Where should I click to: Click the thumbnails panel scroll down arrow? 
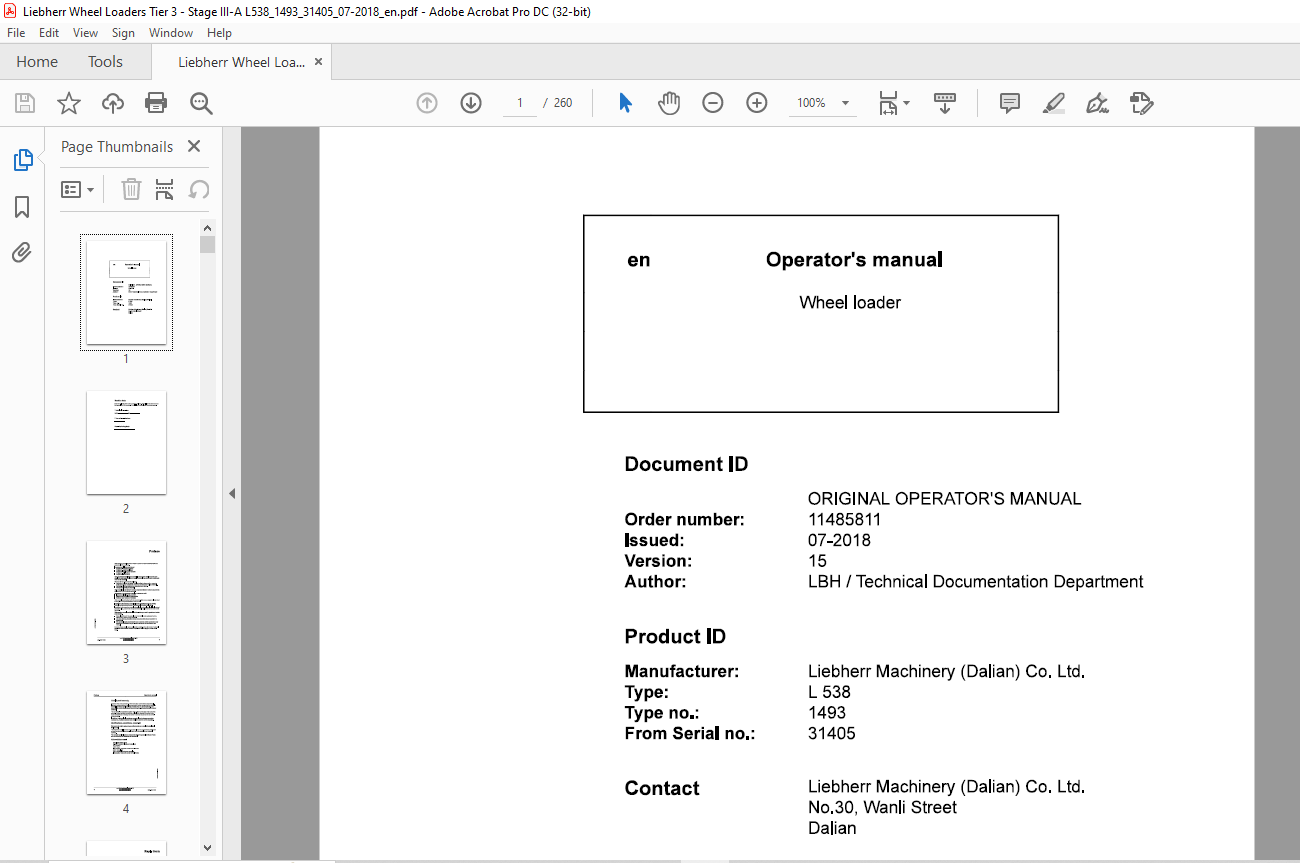point(207,848)
